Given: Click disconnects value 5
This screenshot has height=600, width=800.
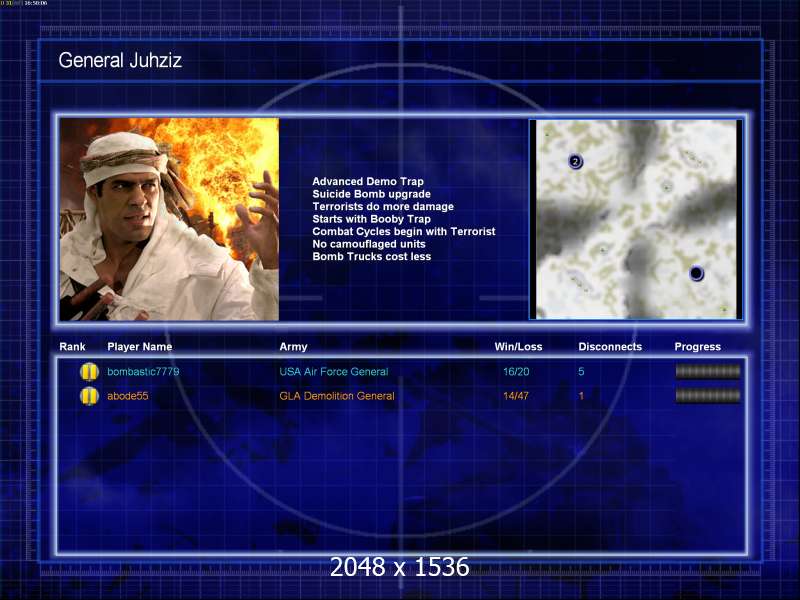Looking at the screenshot, I should [x=581, y=371].
